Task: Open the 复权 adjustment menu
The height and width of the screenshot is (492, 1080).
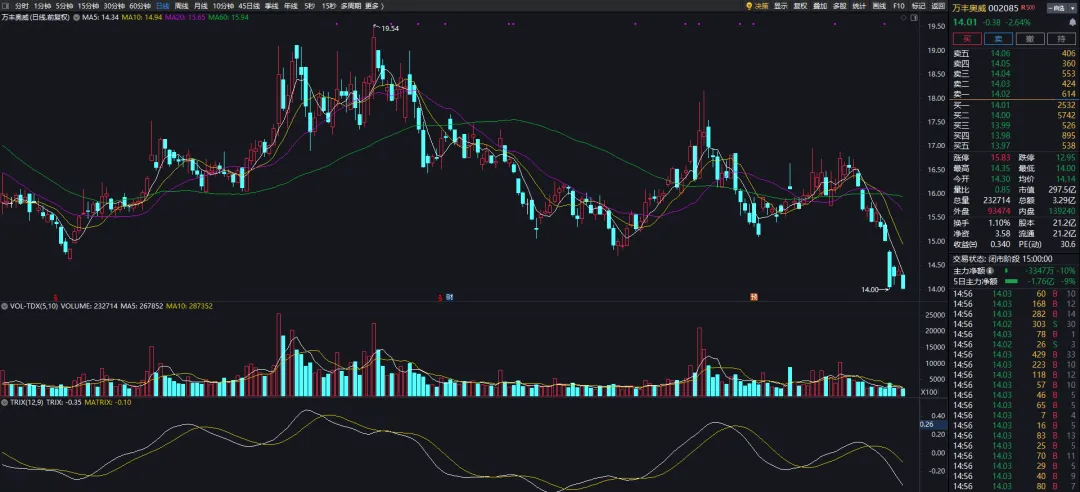Action: [x=800, y=6]
